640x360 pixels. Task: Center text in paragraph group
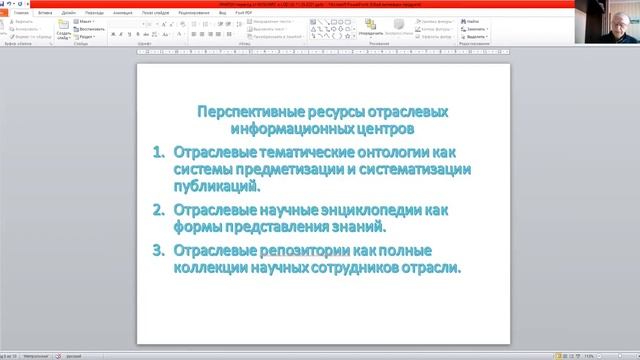click(202, 34)
